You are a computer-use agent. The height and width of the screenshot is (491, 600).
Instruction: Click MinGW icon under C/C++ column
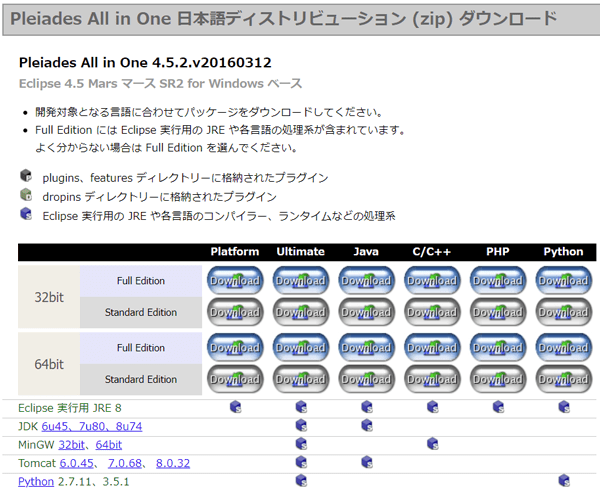pos(432,444)
